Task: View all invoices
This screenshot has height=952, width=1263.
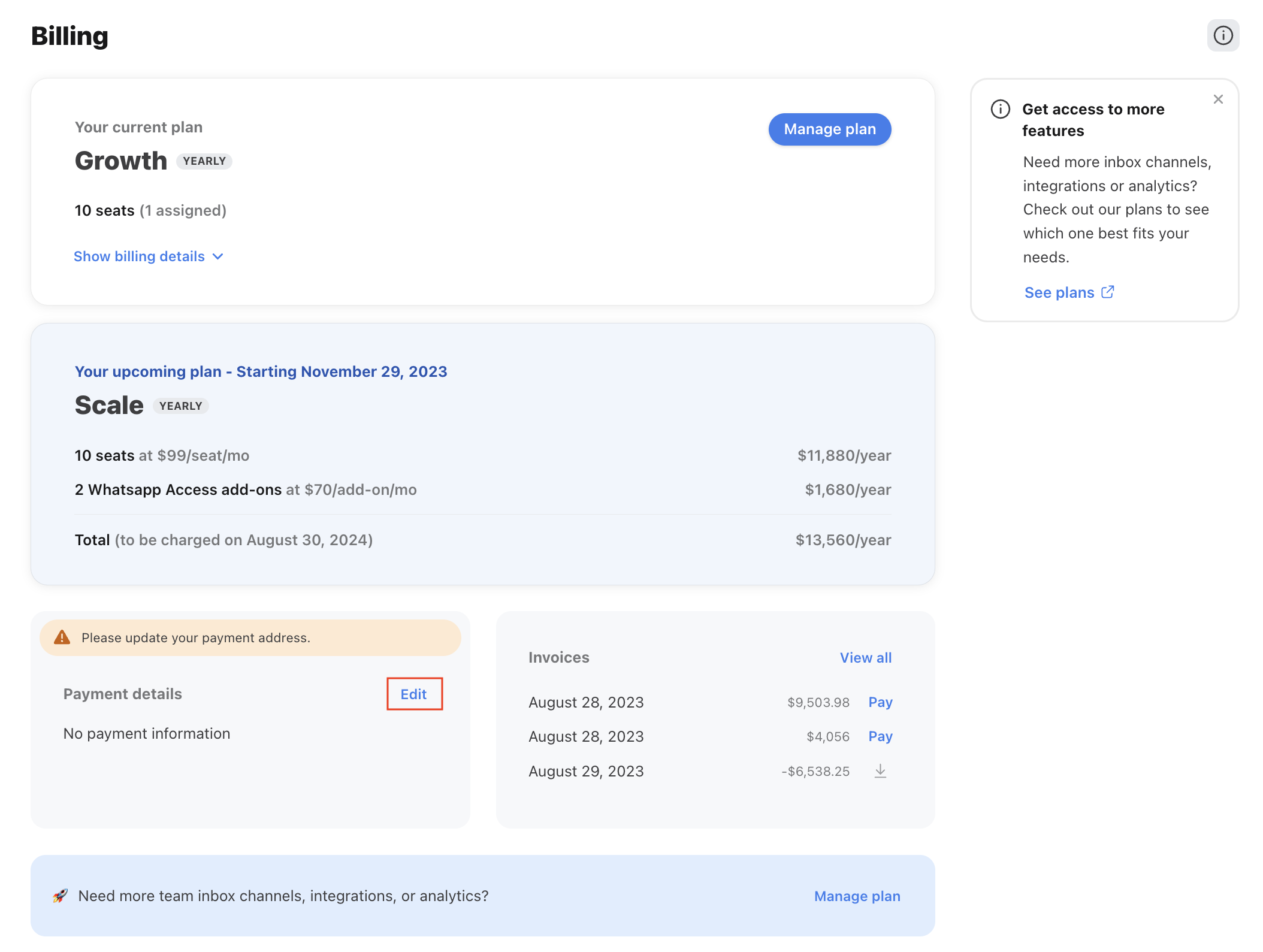Action: [866, 658]
